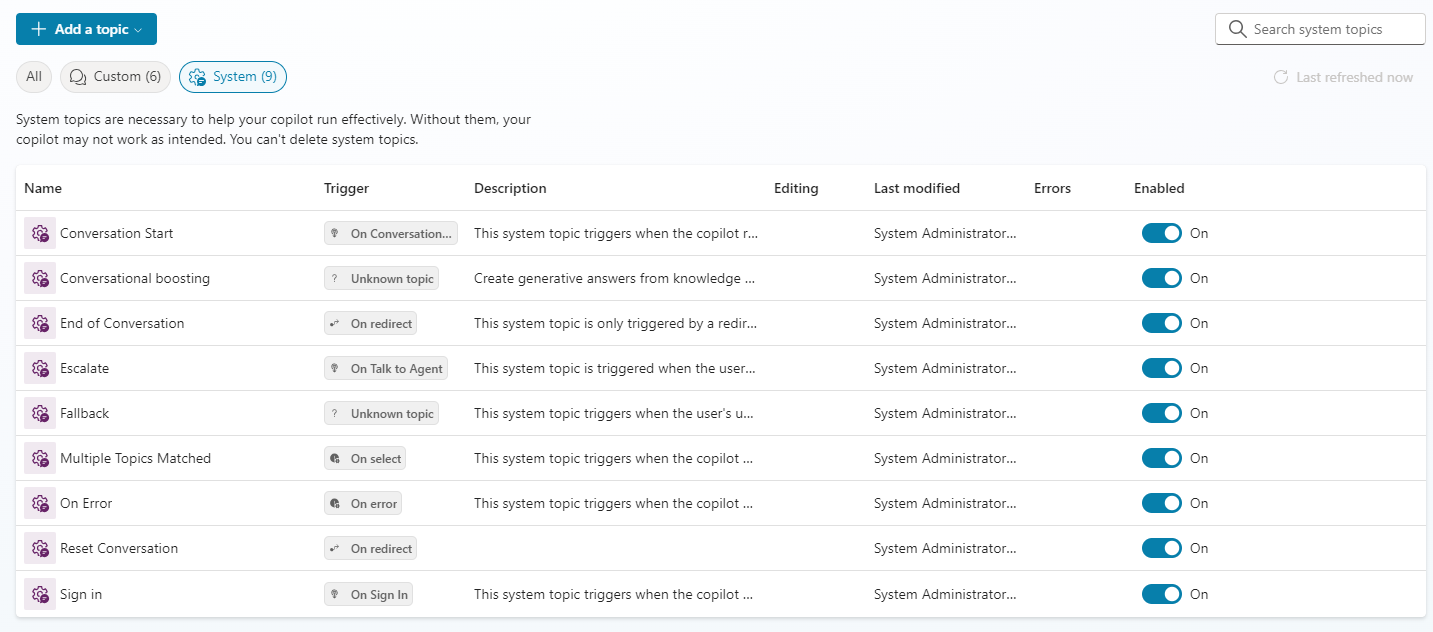Sort by the Name column header

pyautogui.click(x=43, y=188)
